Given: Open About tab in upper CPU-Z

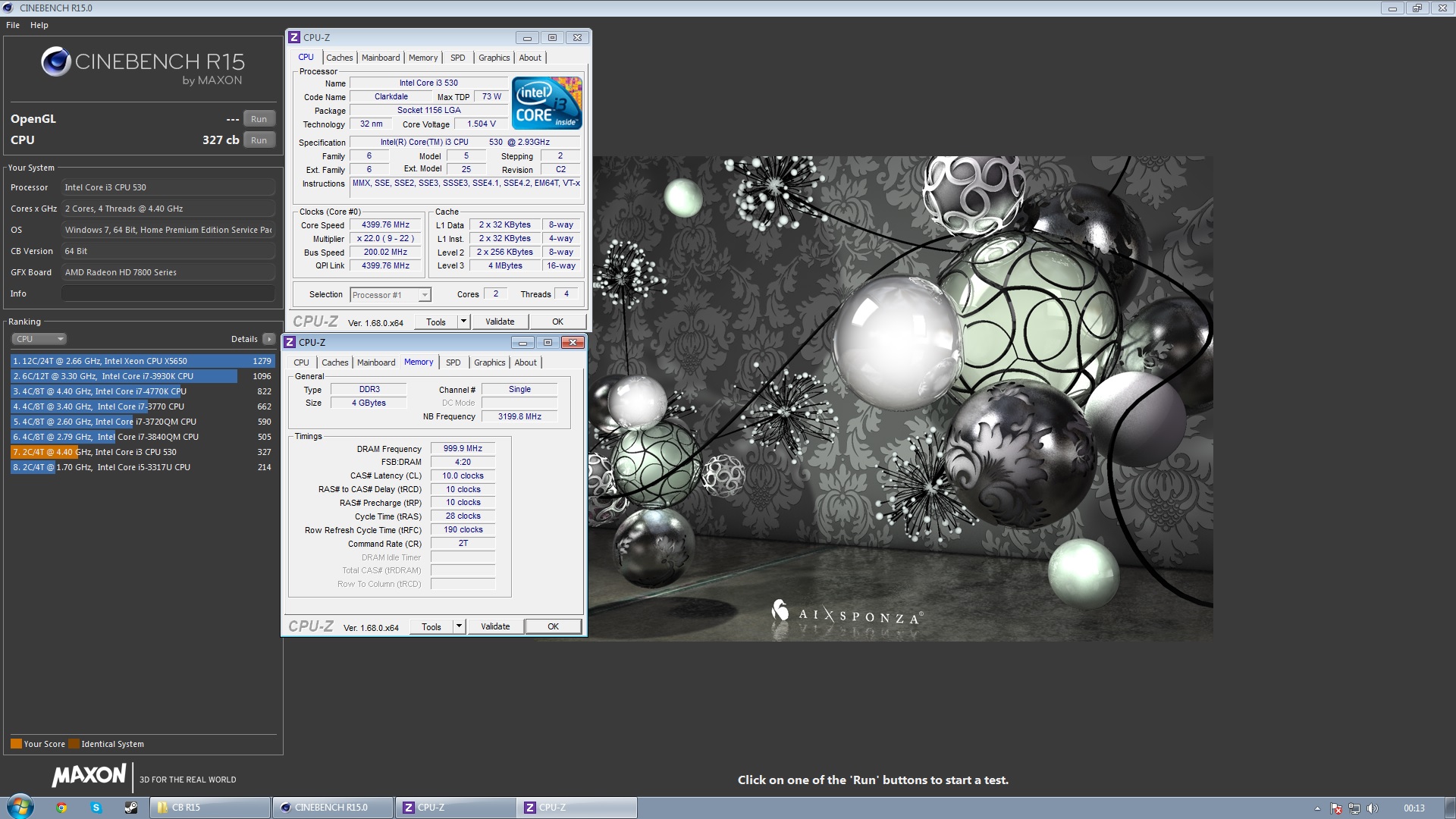Looking at the screenshot, I should (x=530, y=58).
